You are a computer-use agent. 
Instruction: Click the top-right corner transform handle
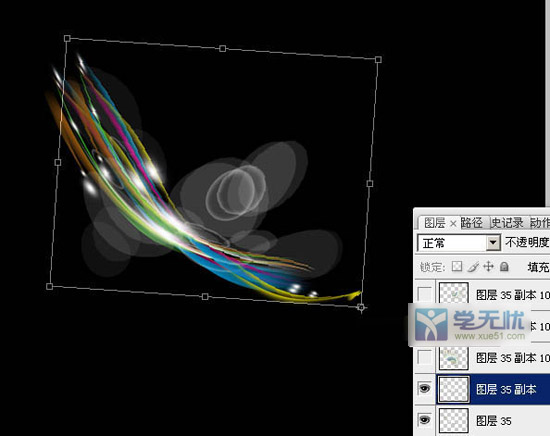click(378, 60)
